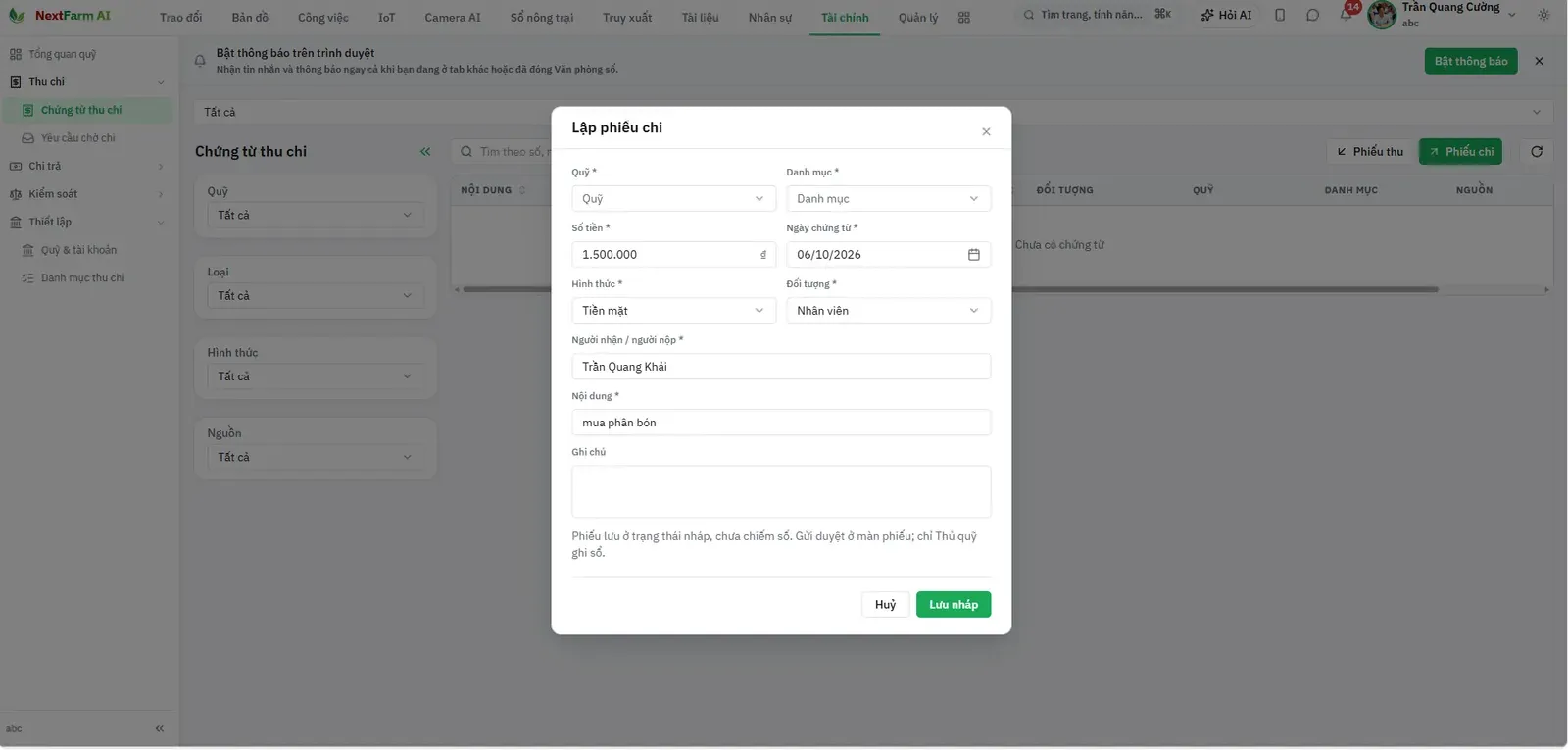
Task: Open the Đối tượng Nhân viên dropdown
Action: coord(888,311)
